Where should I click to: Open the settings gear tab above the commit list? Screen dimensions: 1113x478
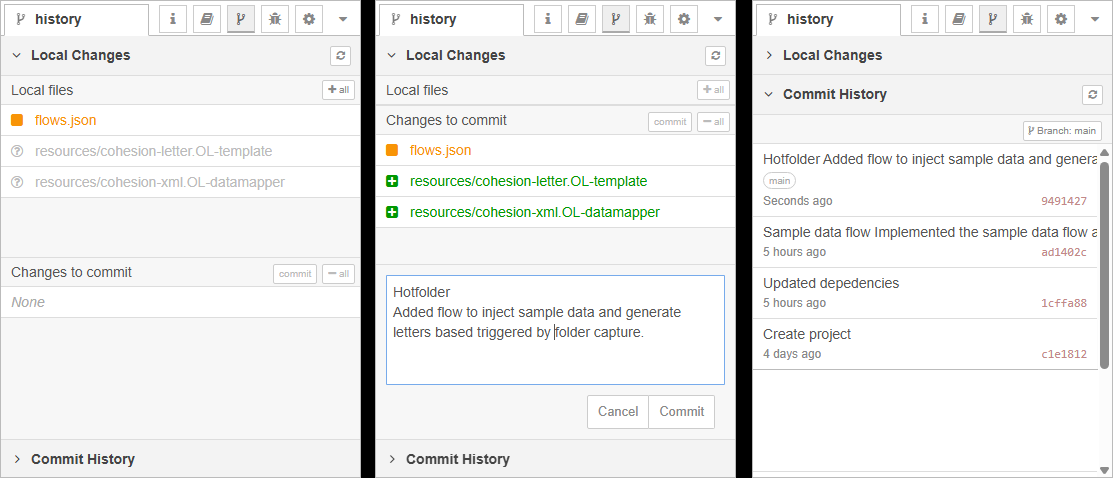pos(1060,19)
